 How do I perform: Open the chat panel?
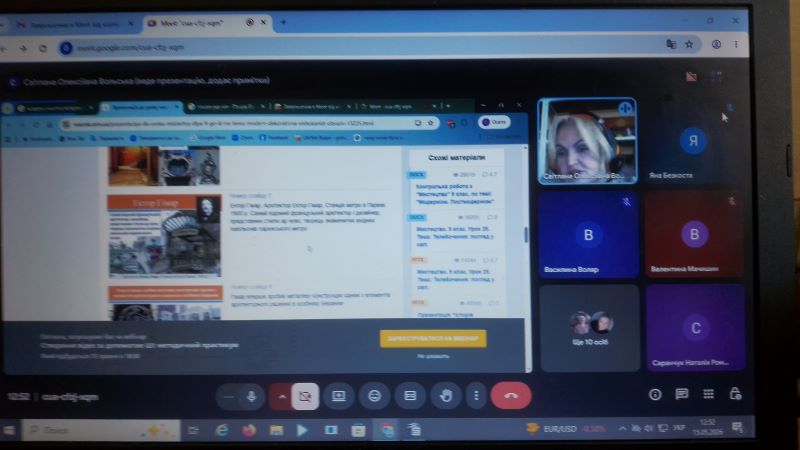coord(682,394)
